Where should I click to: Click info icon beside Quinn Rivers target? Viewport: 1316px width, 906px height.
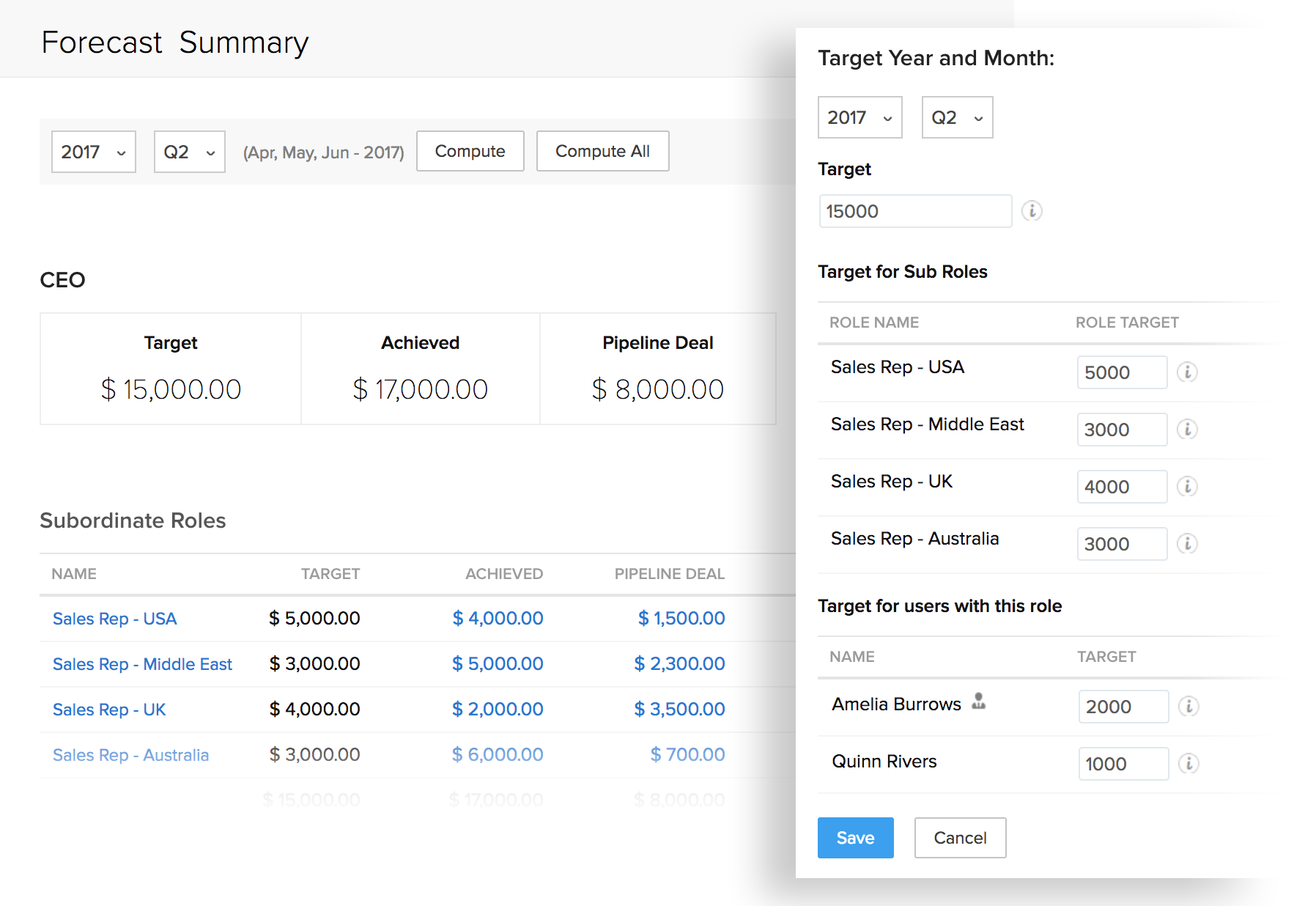pyautogui.click(x=1189, y=764)
